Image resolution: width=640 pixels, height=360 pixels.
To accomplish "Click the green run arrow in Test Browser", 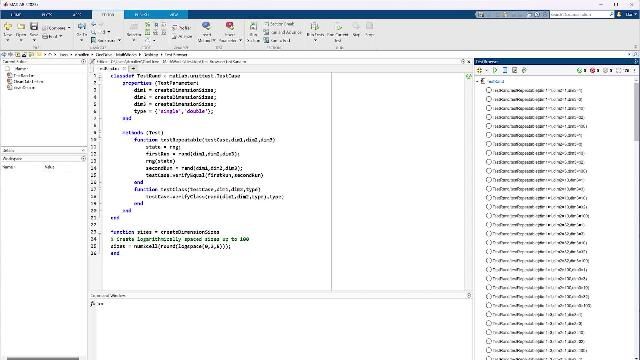I will (x=495, y=71).
